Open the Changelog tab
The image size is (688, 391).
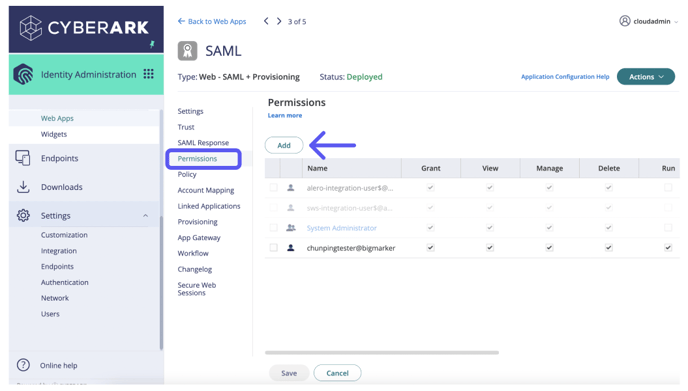coord(195,269)
